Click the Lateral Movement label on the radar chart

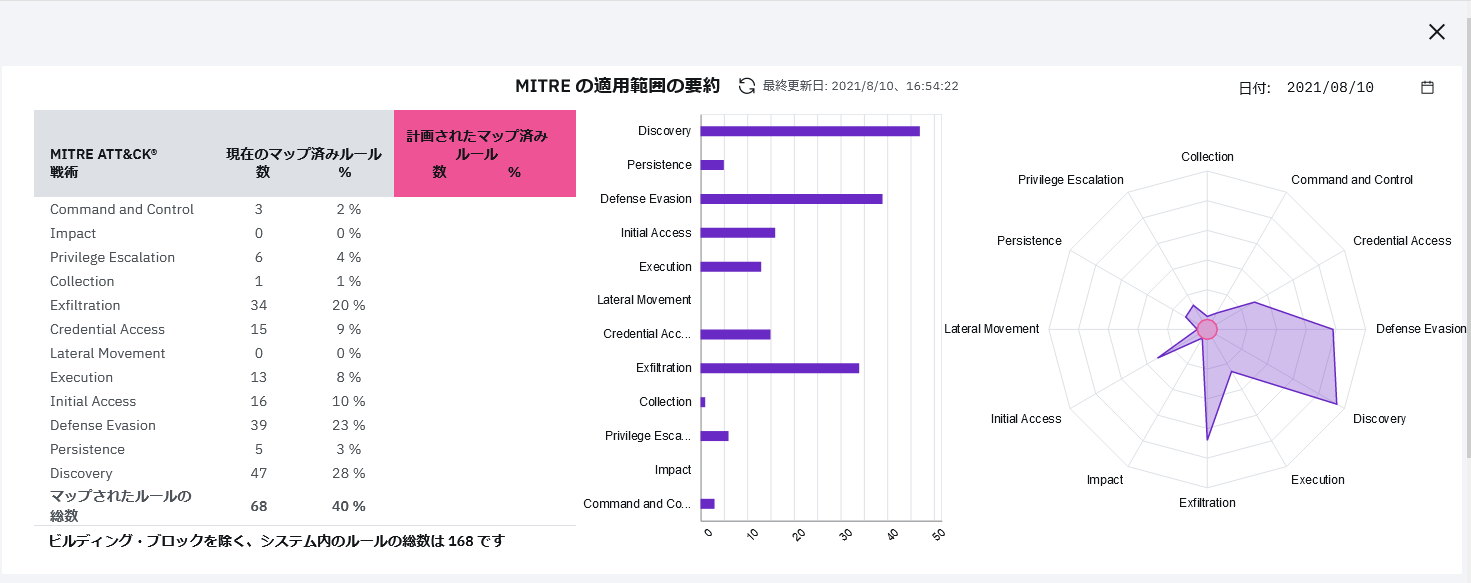992,329
